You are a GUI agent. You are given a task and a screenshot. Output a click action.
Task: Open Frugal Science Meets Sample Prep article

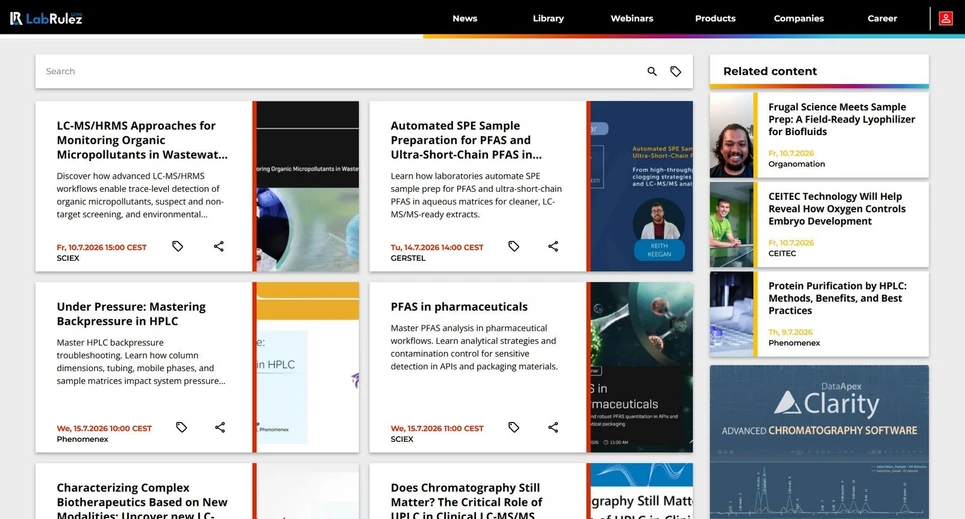(841, 119)
